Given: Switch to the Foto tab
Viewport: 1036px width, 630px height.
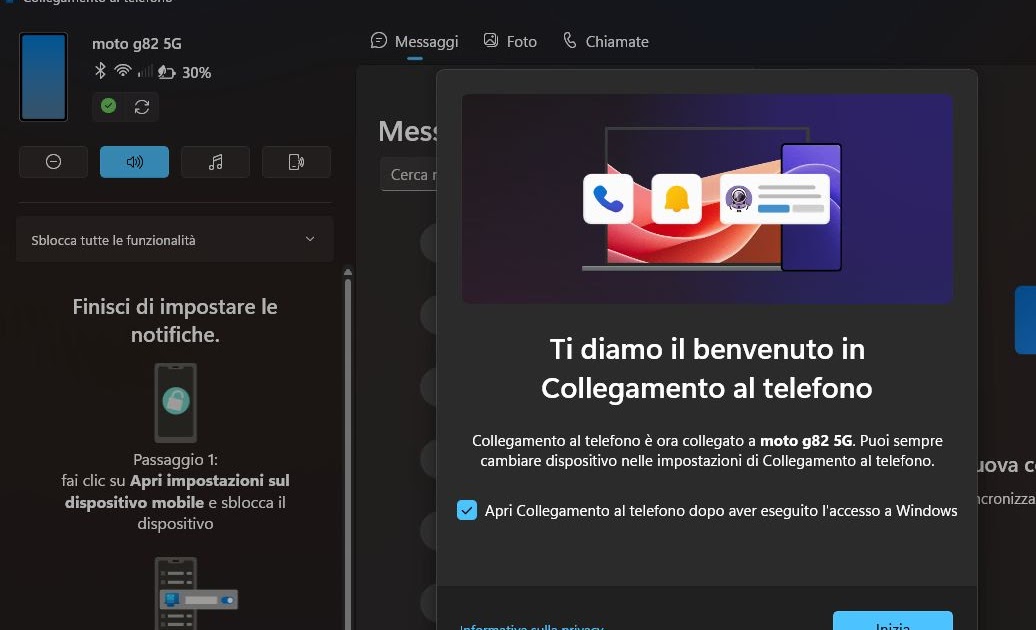Looking at the screenshot, I should point(510,42).
